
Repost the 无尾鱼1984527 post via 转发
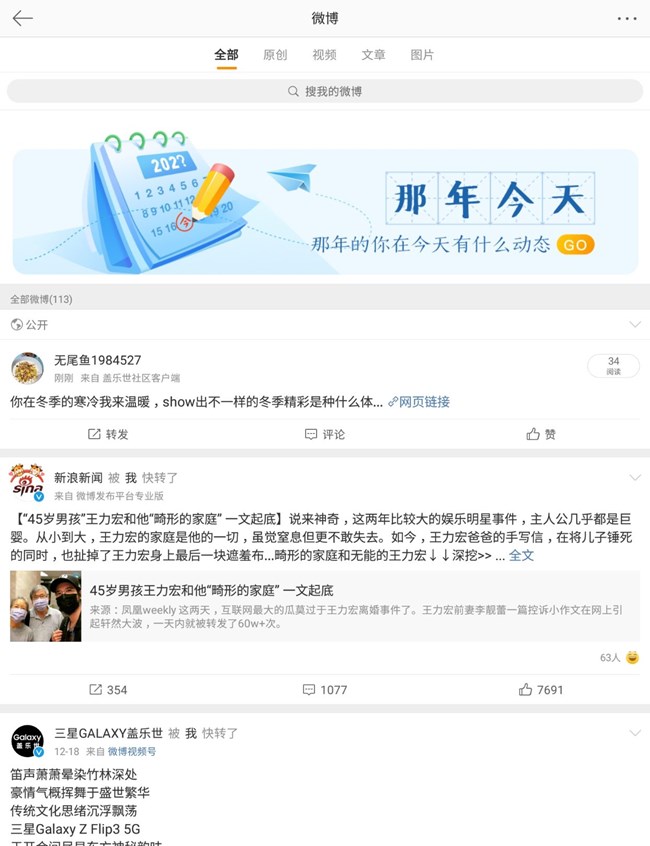[108, 434]
